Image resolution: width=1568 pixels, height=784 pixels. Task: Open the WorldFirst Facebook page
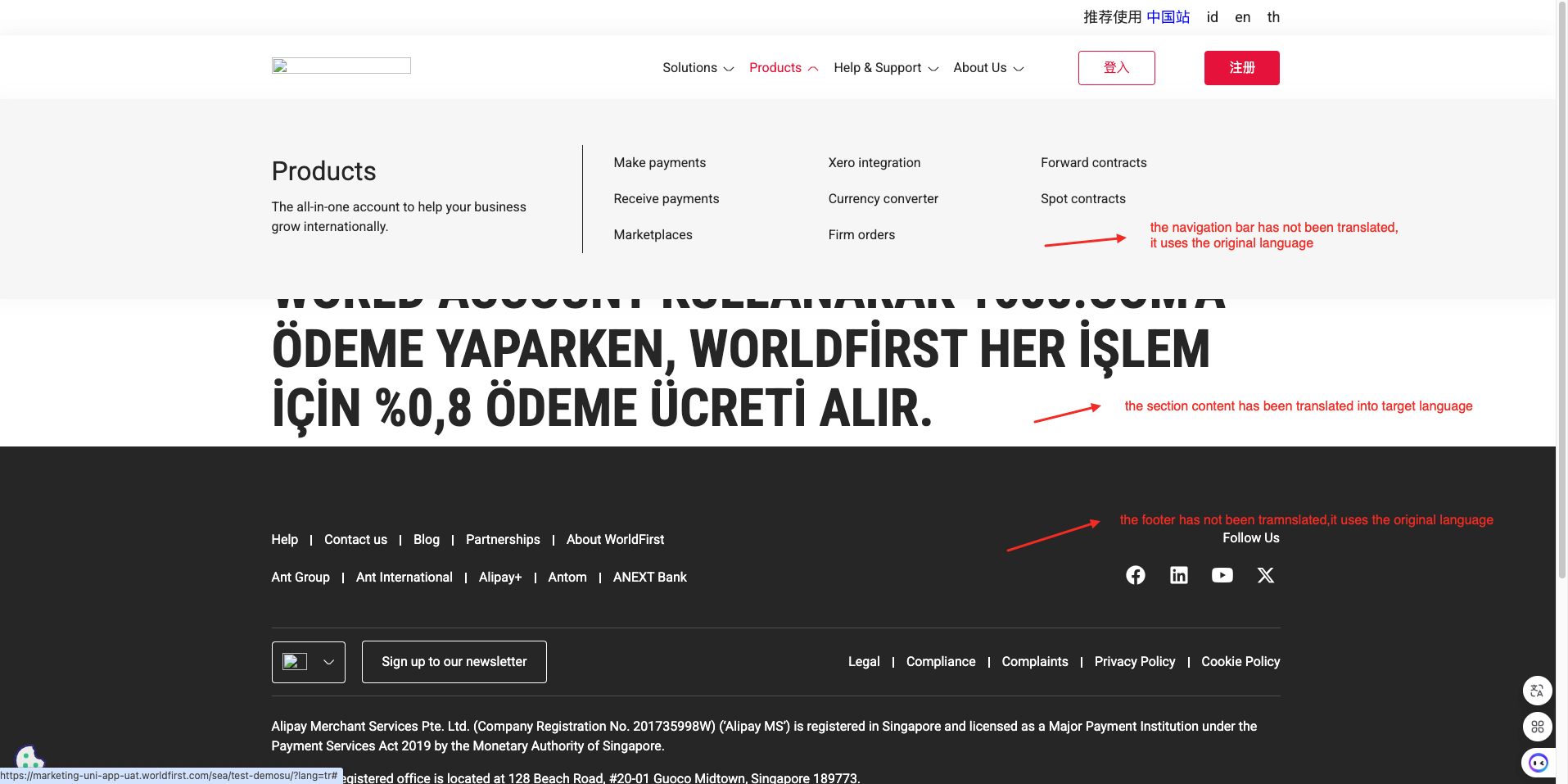coord(1135,575)
